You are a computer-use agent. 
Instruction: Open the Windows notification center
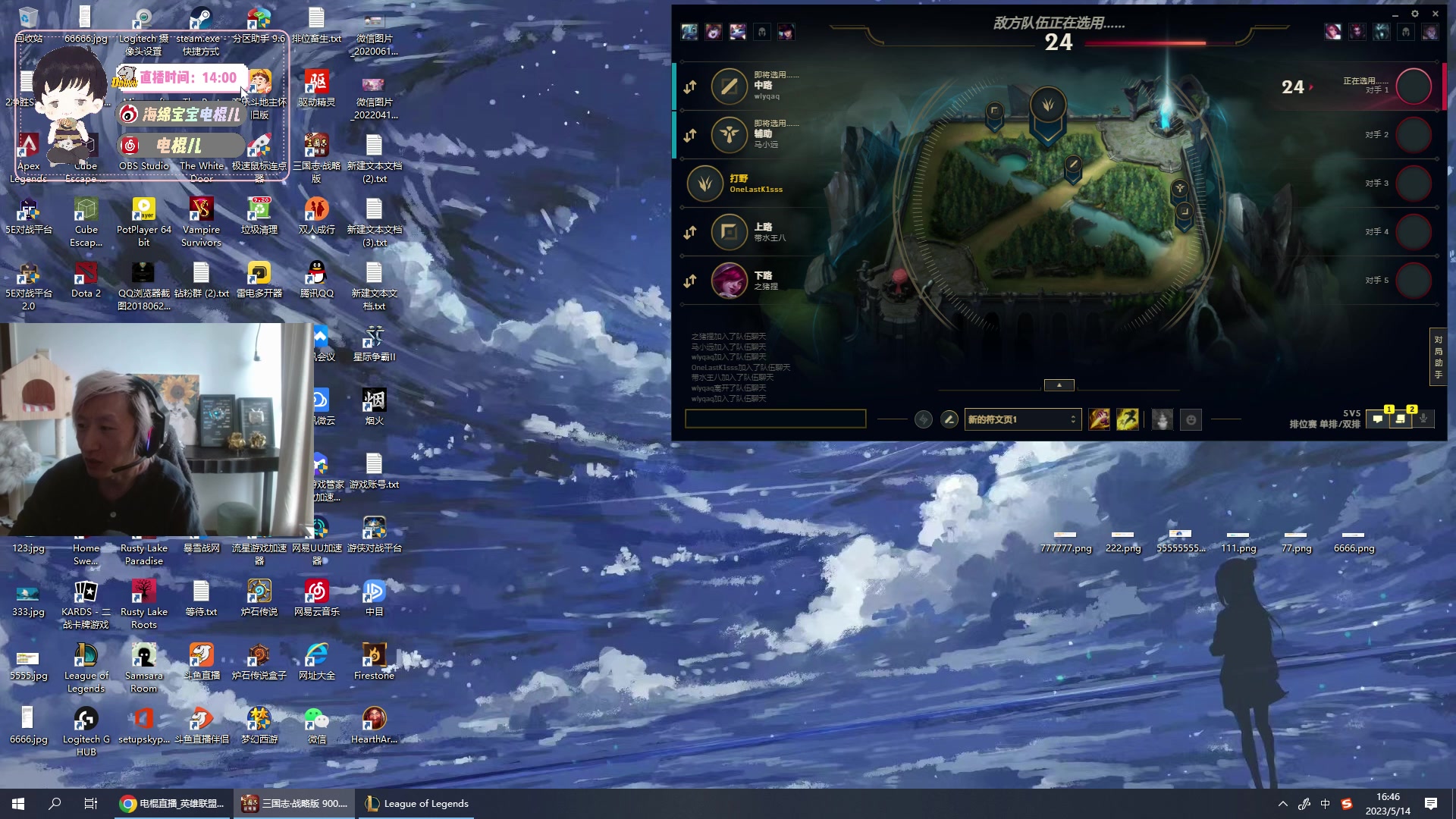(1431, 804)
